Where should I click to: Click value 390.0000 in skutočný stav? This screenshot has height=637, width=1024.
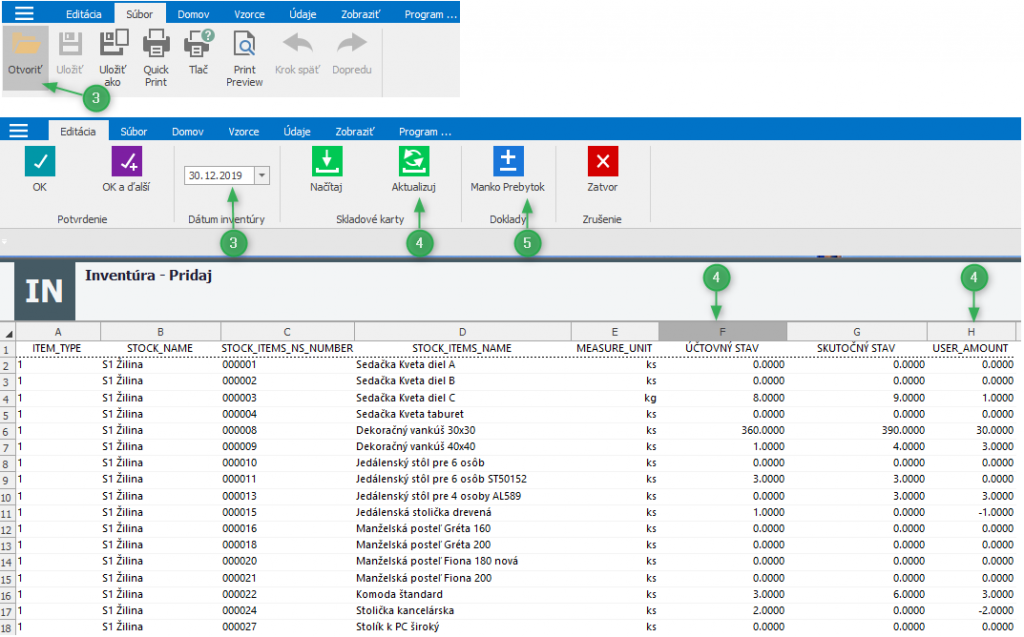(x=903, y=430)
